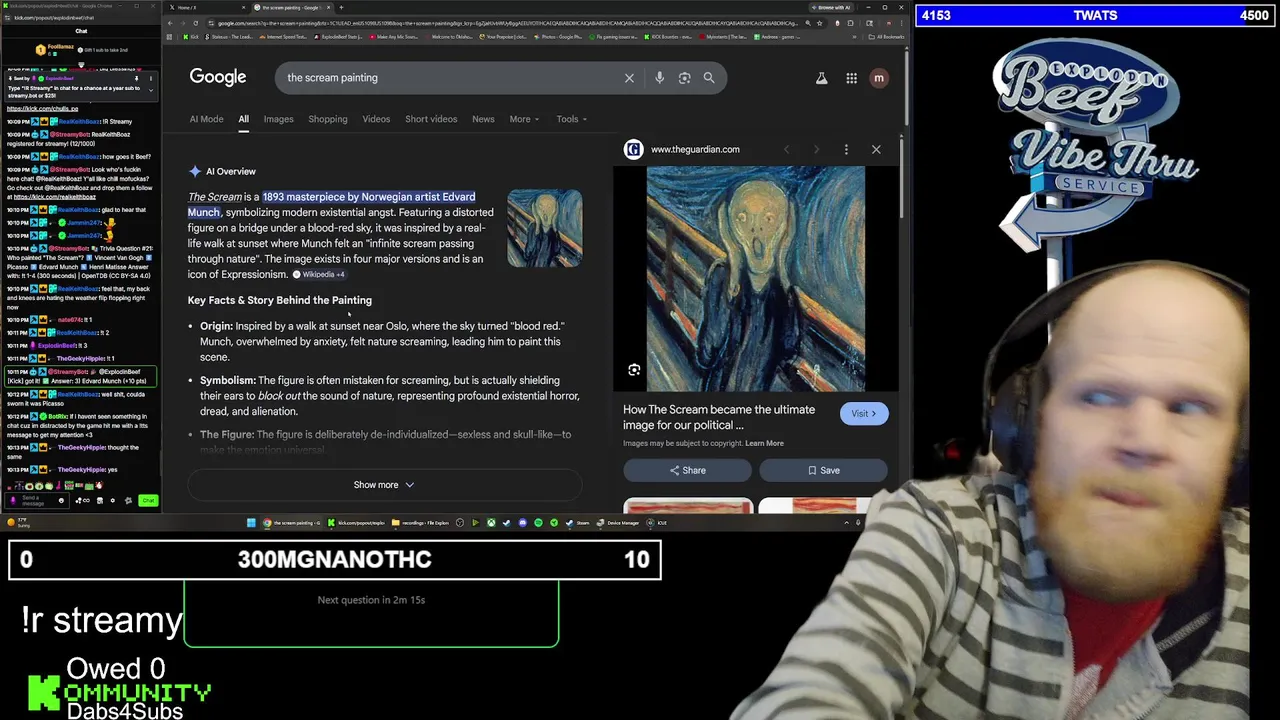The image size is (1280, 720).
Task: Close the Guardian image preview panel
Action: [x=876, y=150]
